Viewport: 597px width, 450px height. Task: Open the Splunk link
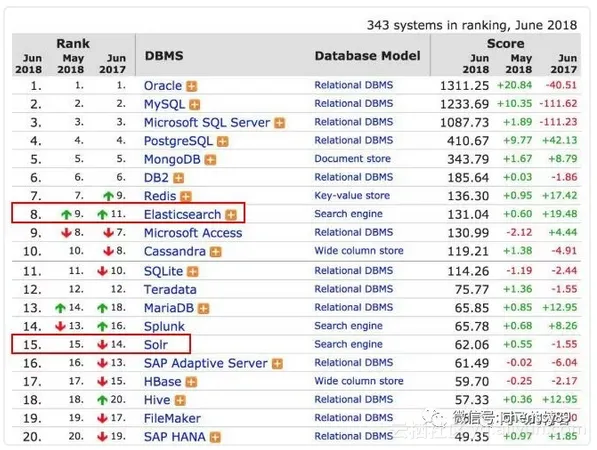tap(164, 326)
